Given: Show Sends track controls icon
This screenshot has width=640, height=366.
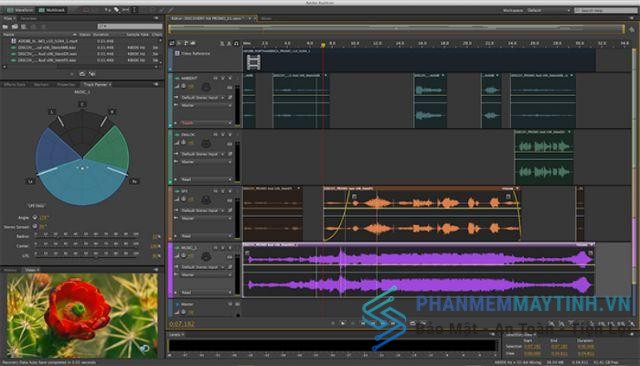Looking at the screenshot, I should click(x=186, y=43).
